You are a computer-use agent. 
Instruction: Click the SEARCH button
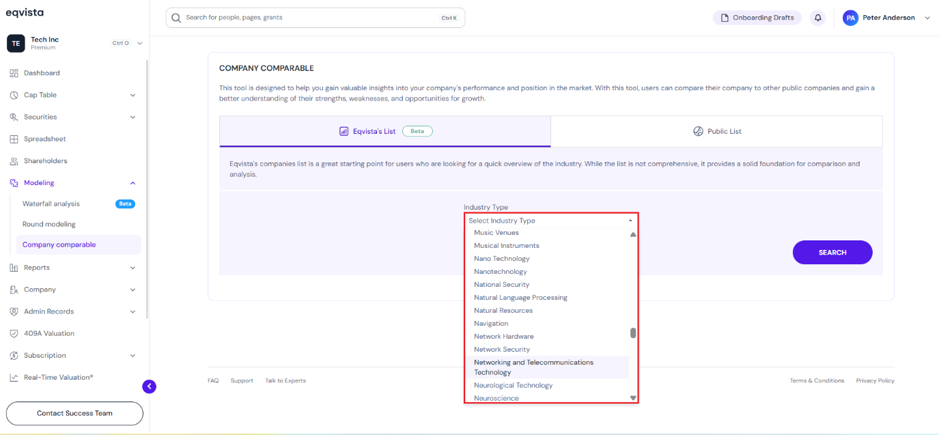tap(832, 252)
